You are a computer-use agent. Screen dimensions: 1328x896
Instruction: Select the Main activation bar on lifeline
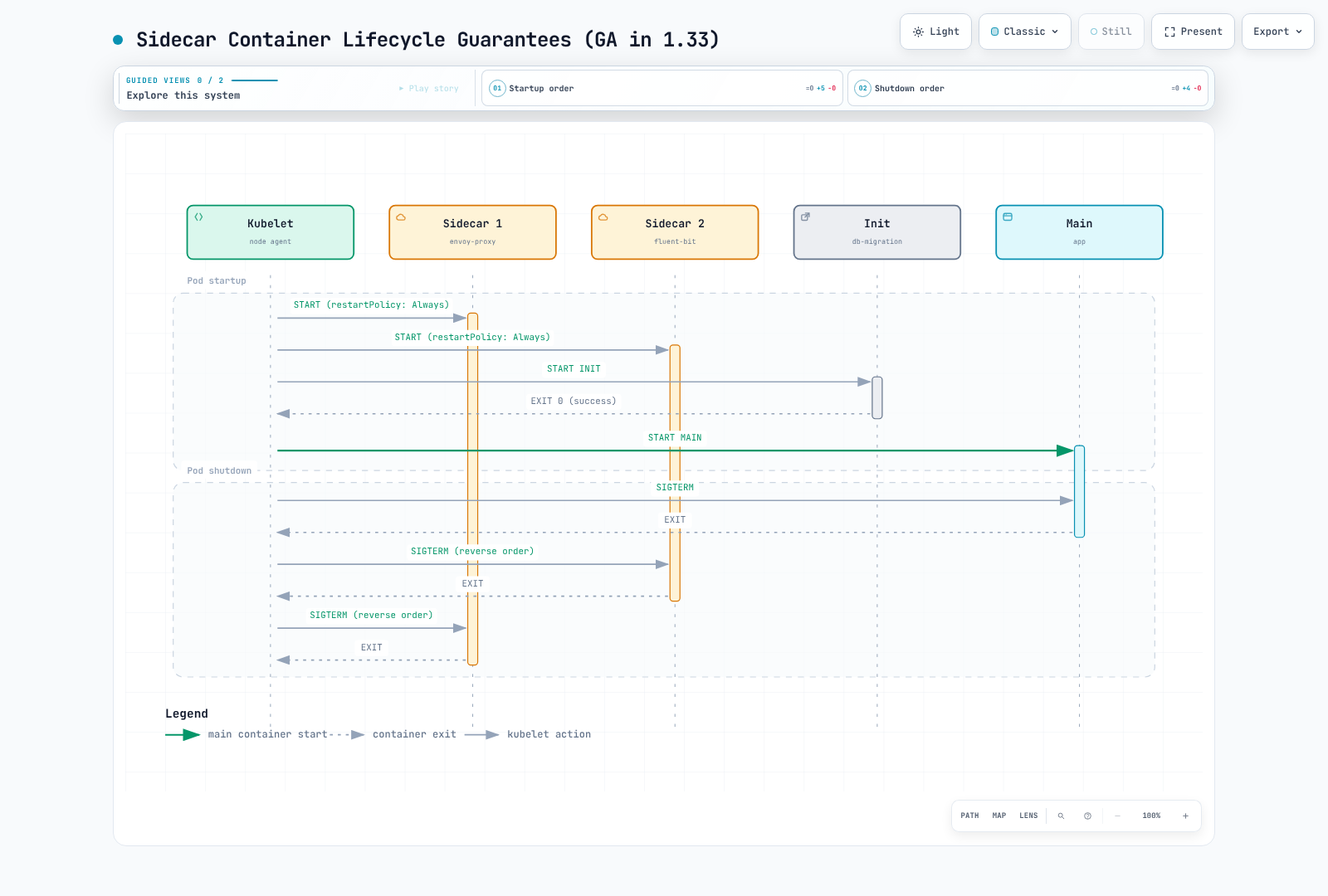(x=1080, y=491)
